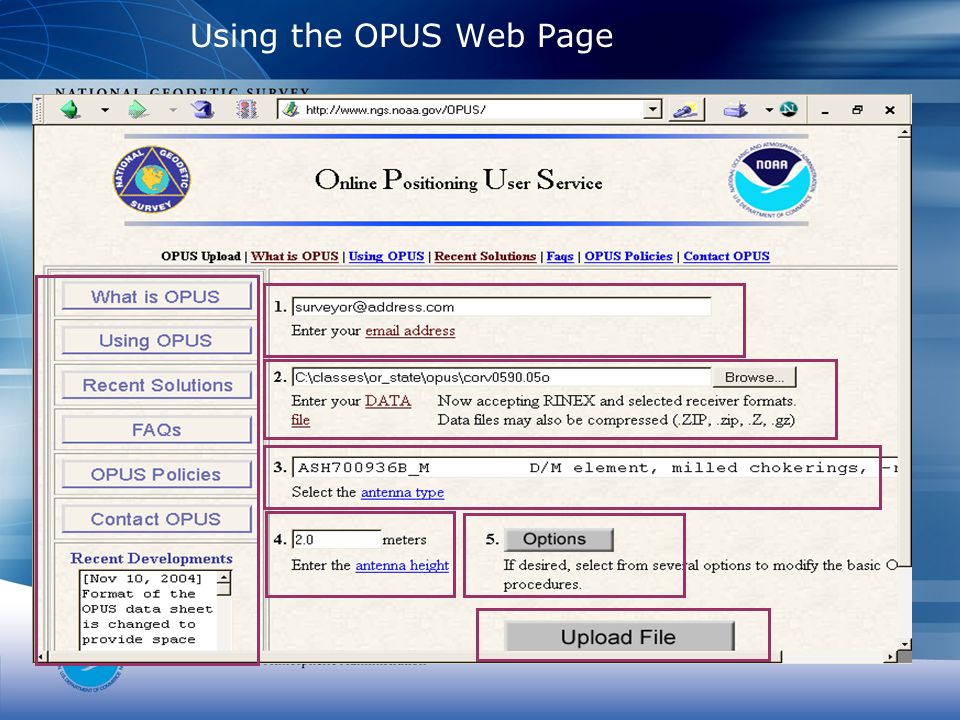Open Faqs top navigation link
This screenshot has height=720, width=960.
(x=560, y=257)
